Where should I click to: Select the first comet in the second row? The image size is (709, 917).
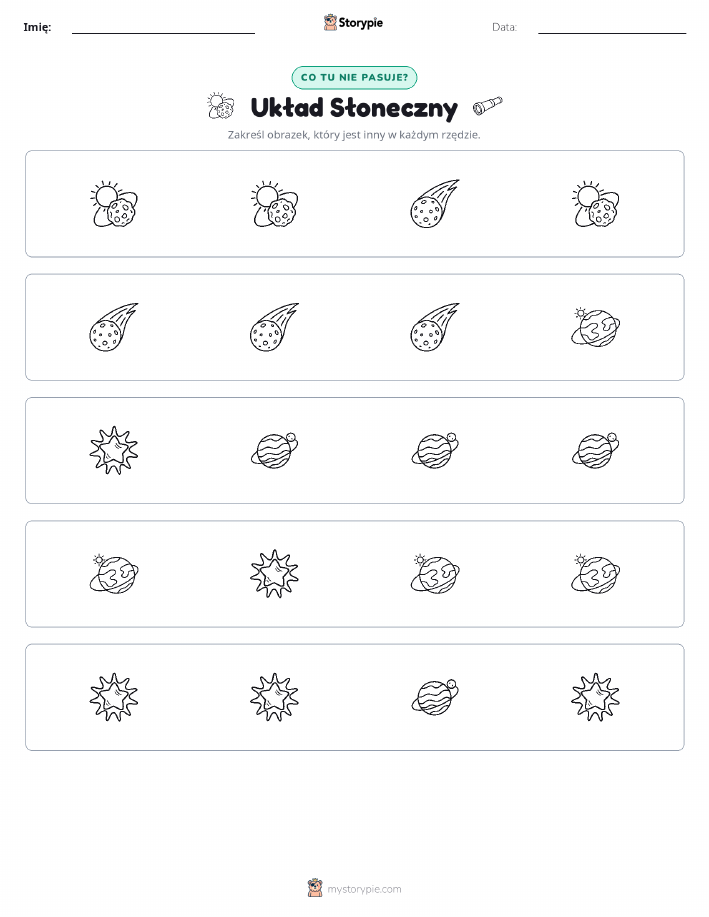coord(113,327)
